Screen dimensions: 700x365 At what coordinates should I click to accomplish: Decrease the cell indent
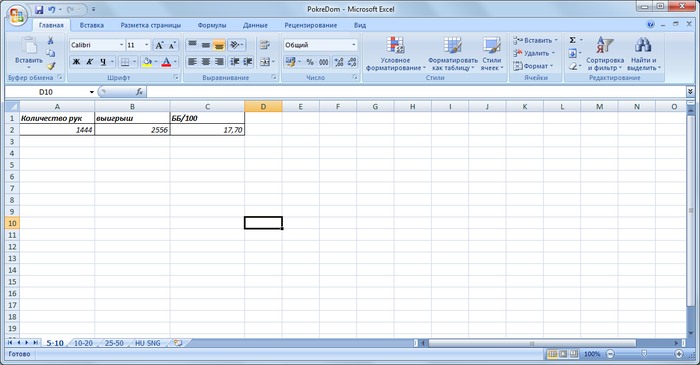tap(234, 62)
